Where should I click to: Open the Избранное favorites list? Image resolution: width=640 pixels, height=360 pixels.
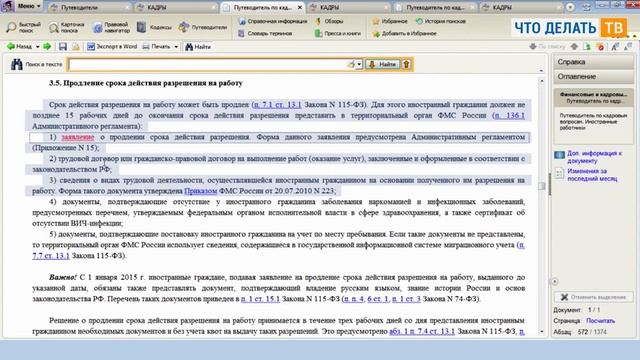[390, 21]
